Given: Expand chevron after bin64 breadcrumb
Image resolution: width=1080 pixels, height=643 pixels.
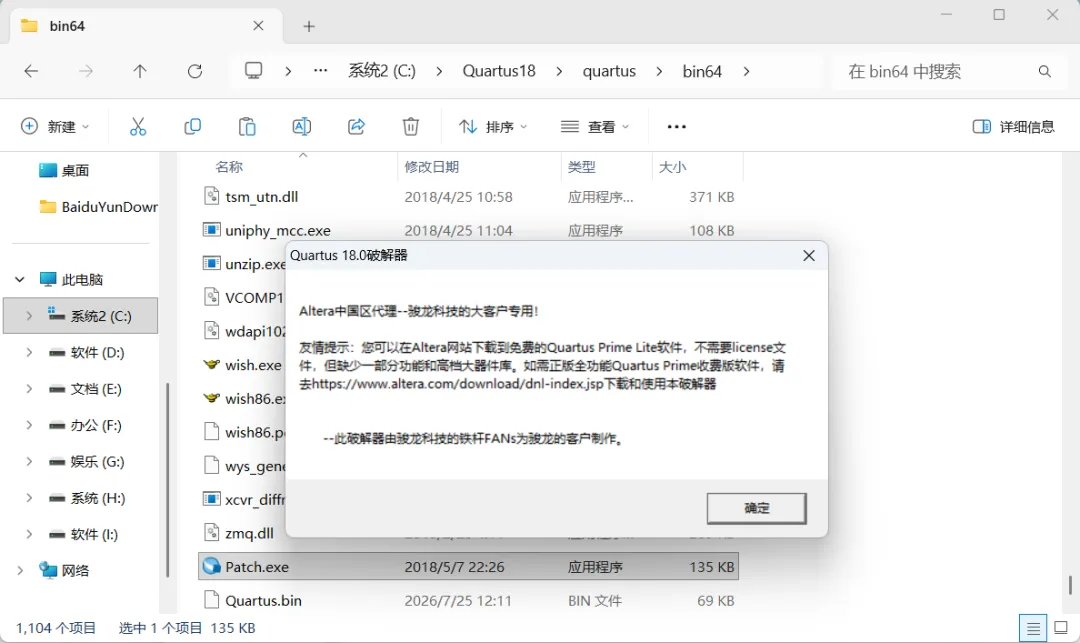Looking at the screenshot, I should point(746,71).
